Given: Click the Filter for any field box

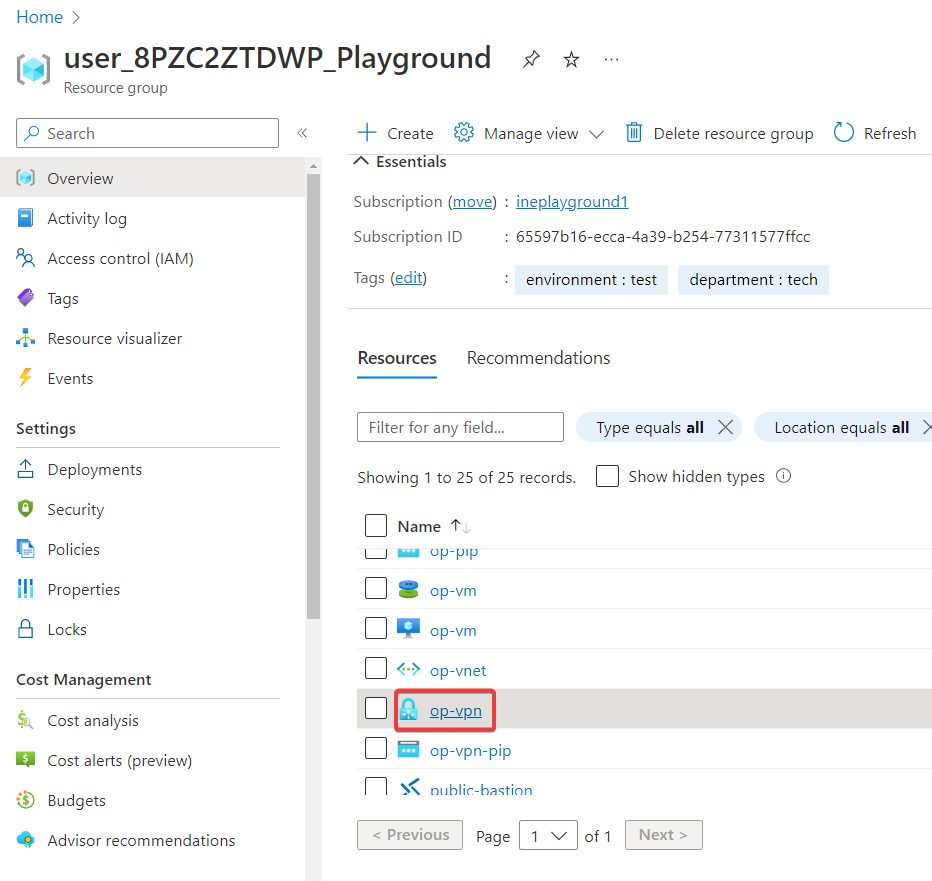Looking at the screenshot, I should click(460, 427).
